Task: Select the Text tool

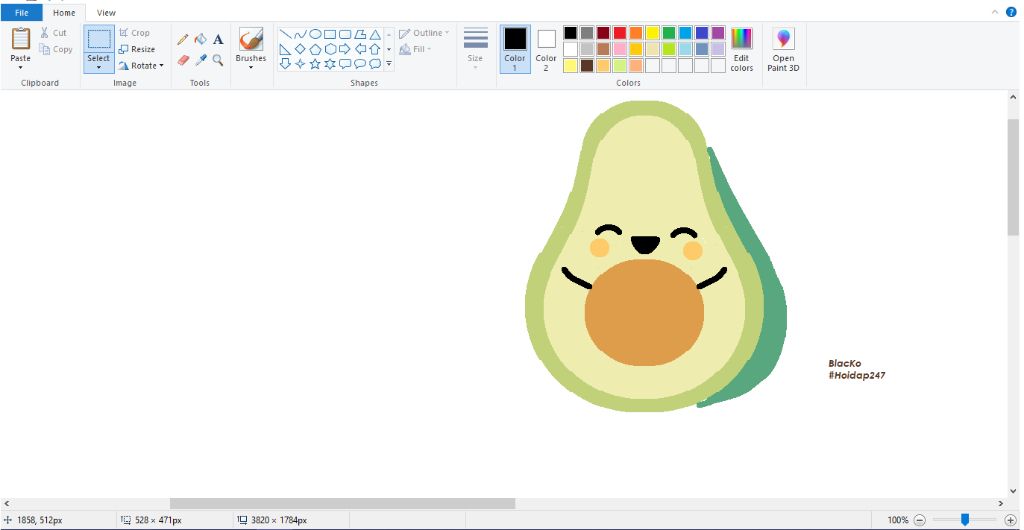Action: [218, 40]
